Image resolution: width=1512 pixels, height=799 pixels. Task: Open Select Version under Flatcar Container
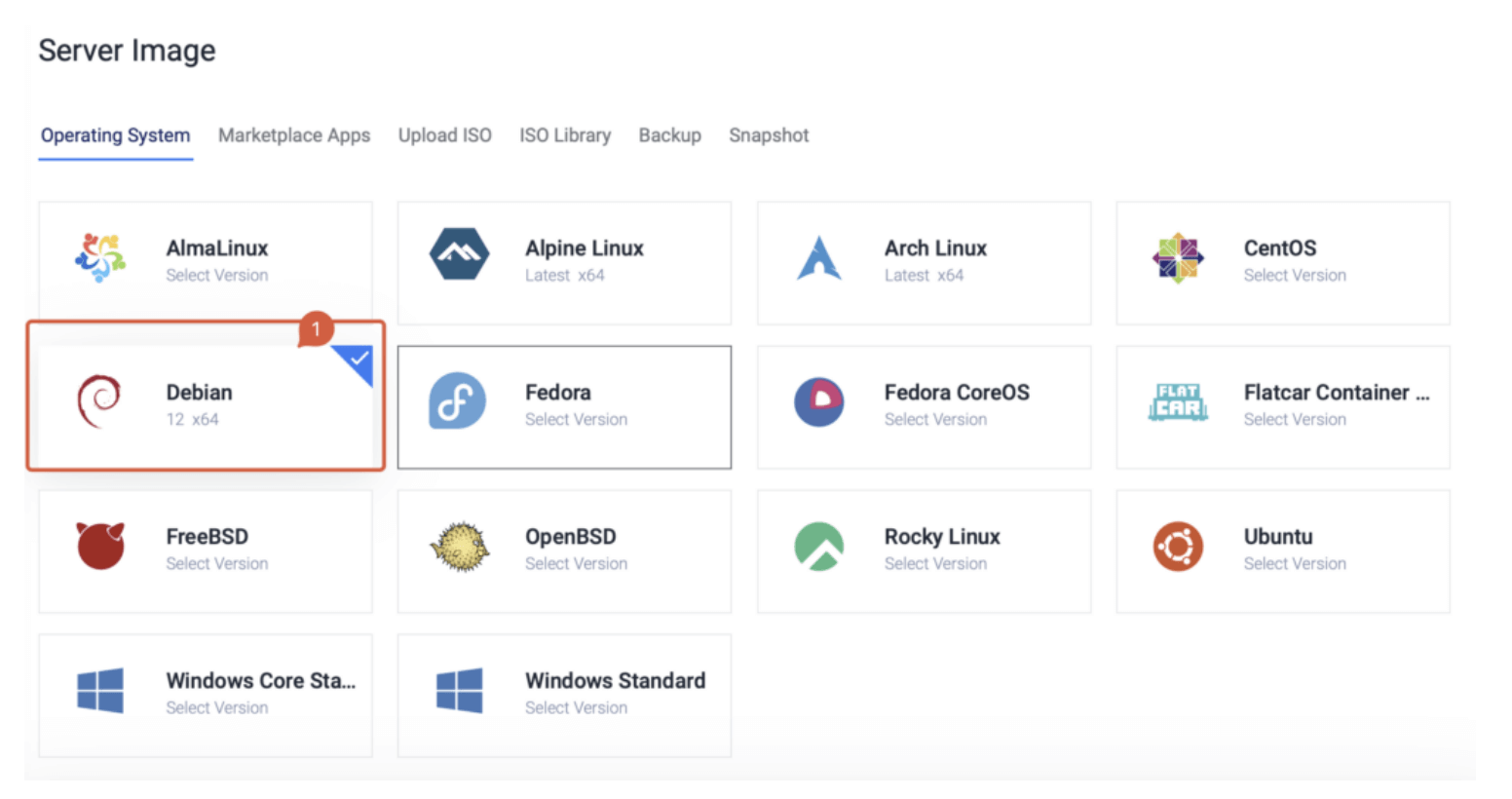click(1295, 420)
